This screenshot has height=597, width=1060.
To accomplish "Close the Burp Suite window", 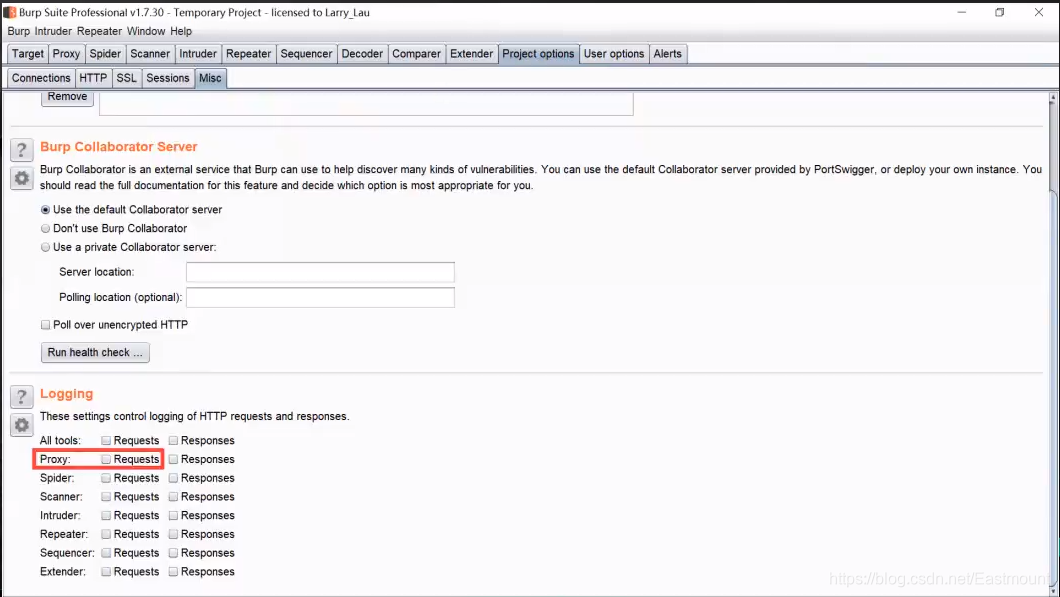I will [x=1039, y=12].
